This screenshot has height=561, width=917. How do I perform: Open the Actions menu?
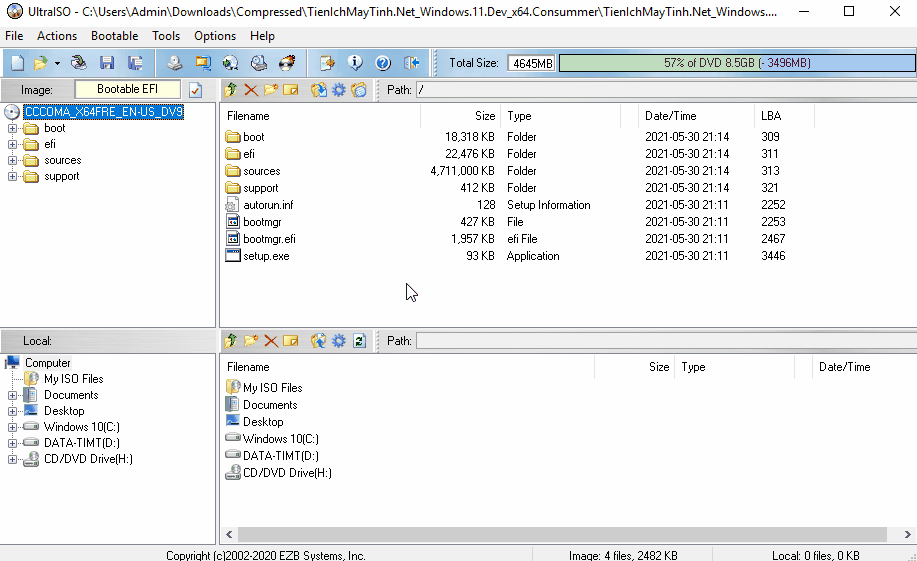pos(57,36)
